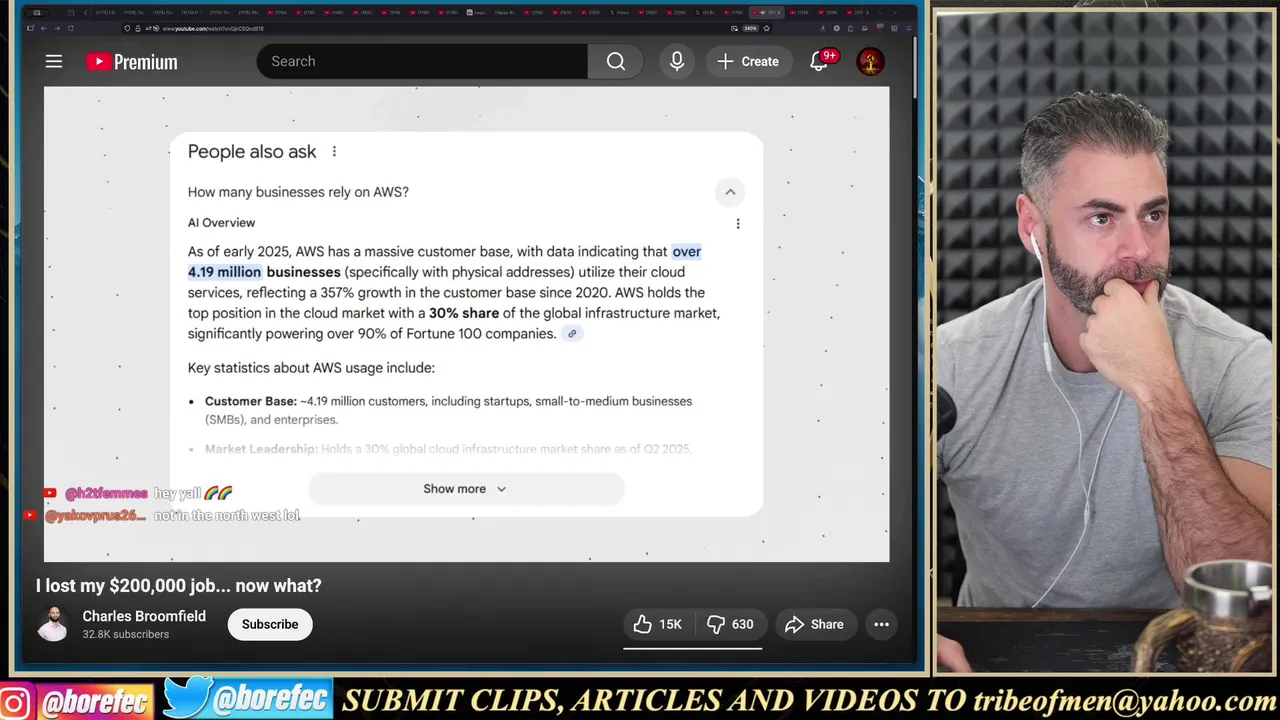Reset the 240% zoom badge in address bar

[750, 28]
